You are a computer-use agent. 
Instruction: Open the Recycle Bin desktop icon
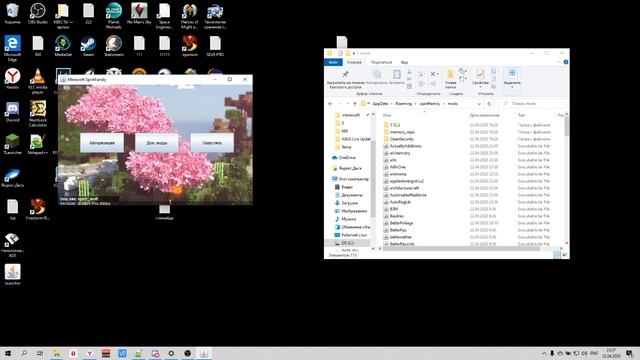click(x=13, y=13)
